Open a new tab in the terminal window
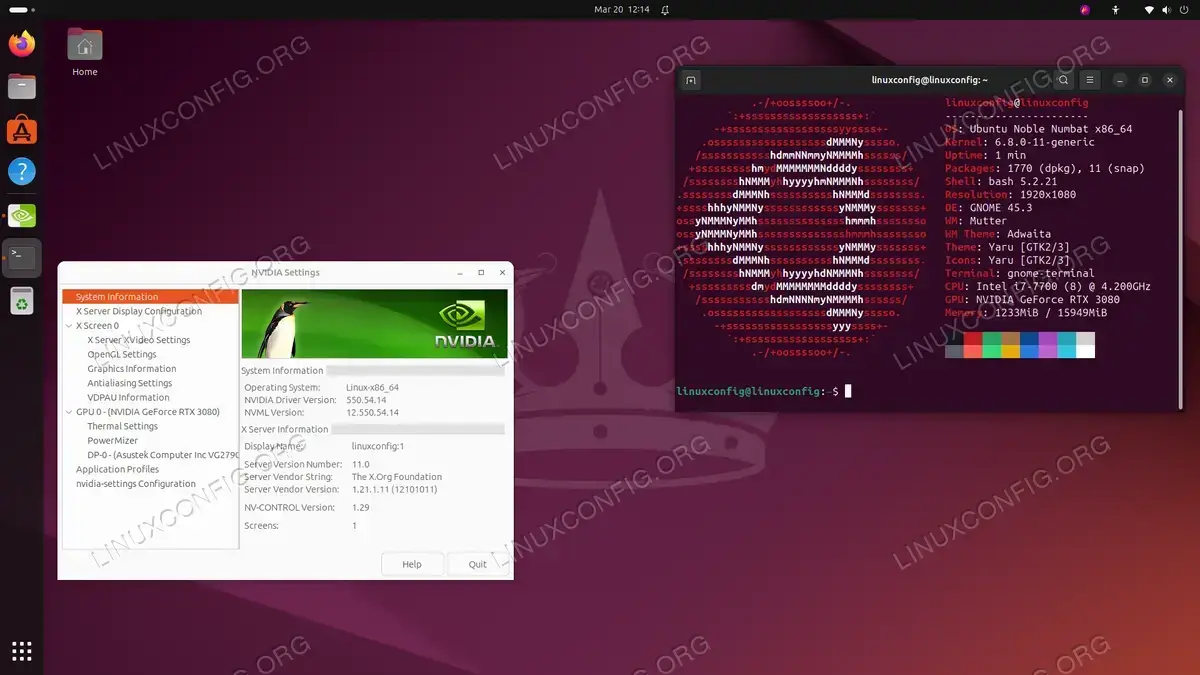The image size is (1200, 675). (691, 80)
